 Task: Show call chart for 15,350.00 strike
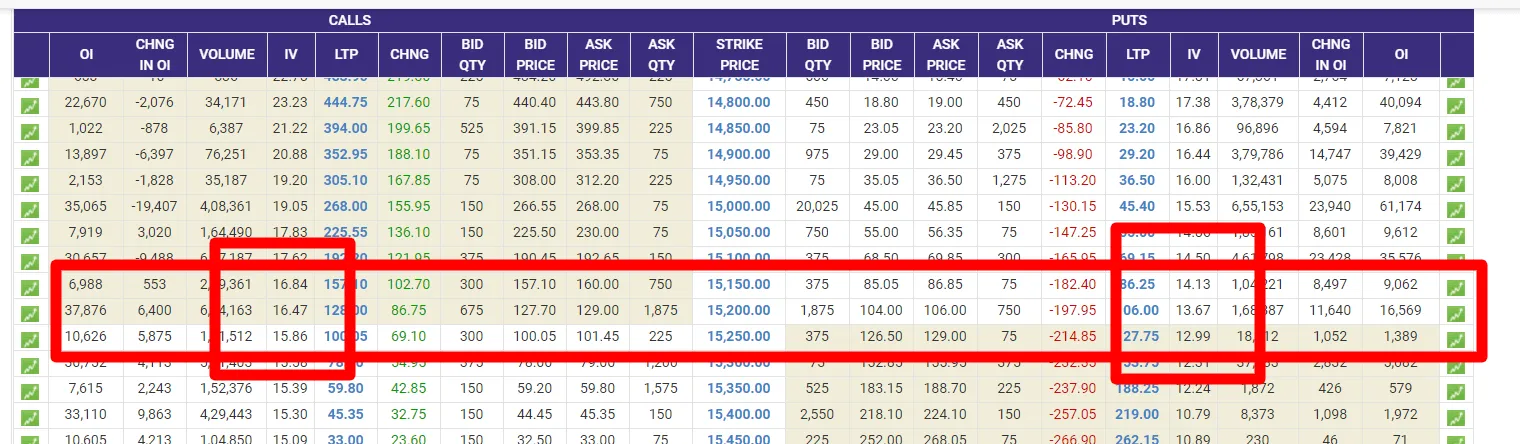pyautogui.click(x=30, y=391)
